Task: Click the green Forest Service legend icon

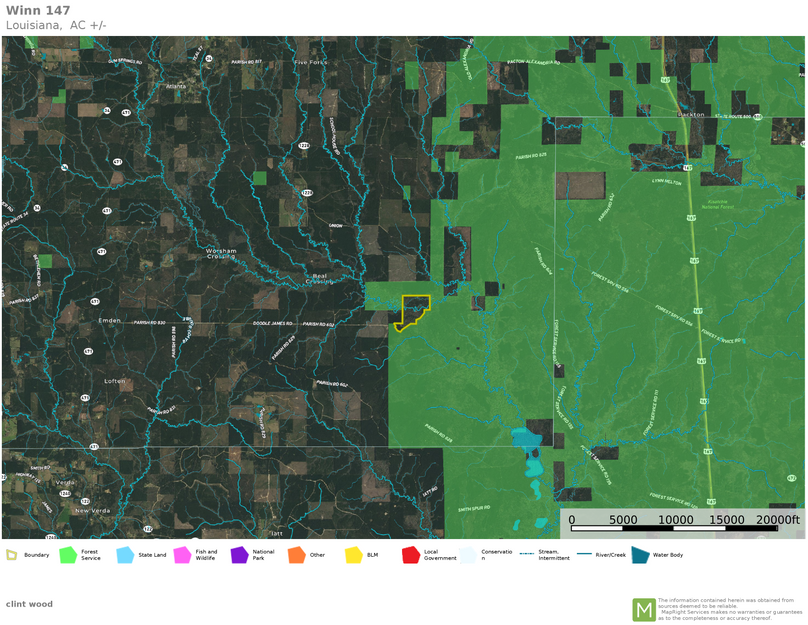Action: point(68,554)
